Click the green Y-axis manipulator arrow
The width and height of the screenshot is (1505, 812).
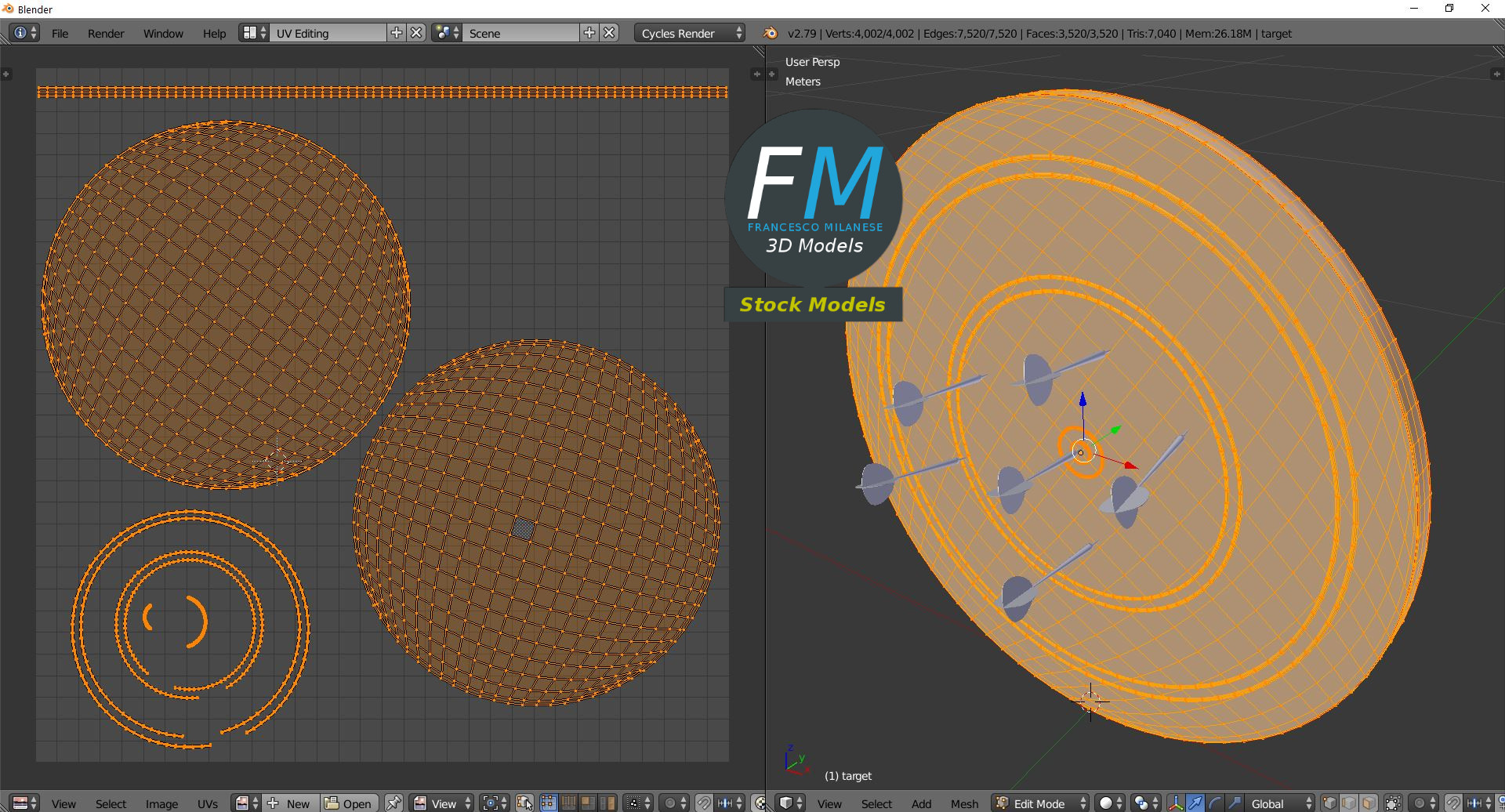[1114, 430]
